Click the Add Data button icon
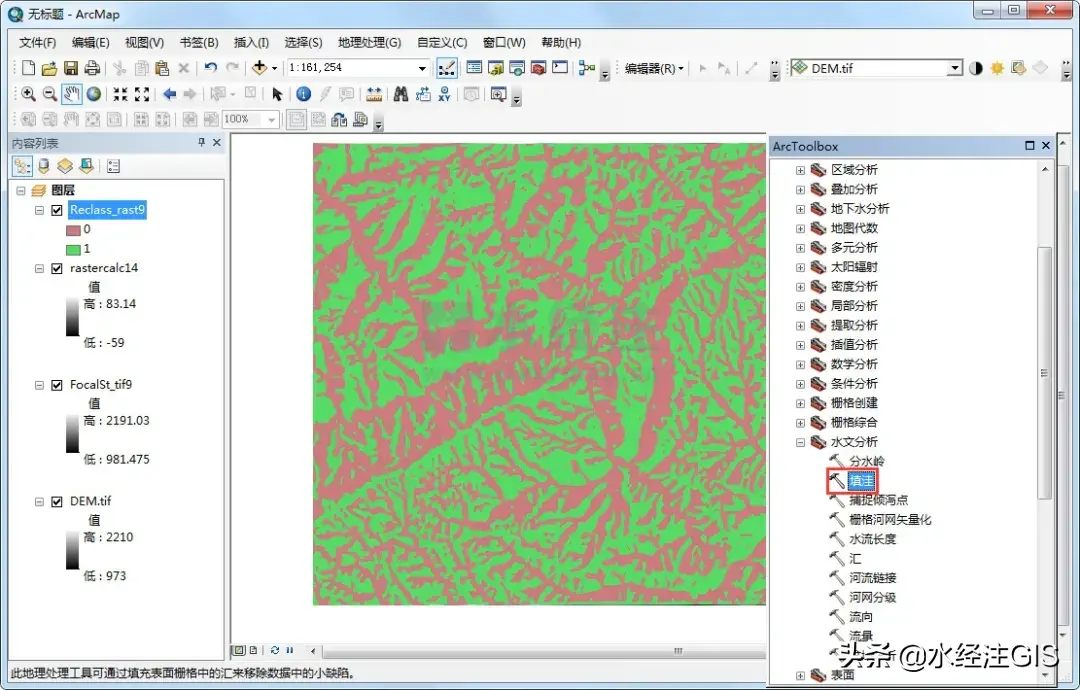This screenshot has height=690, width=1080. (x=260, y=68)
